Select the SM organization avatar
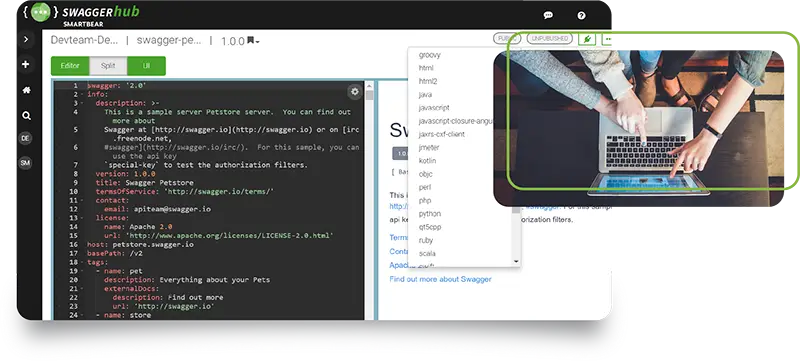The width and height of the screenshot is (800, 361). click(26, 163)
